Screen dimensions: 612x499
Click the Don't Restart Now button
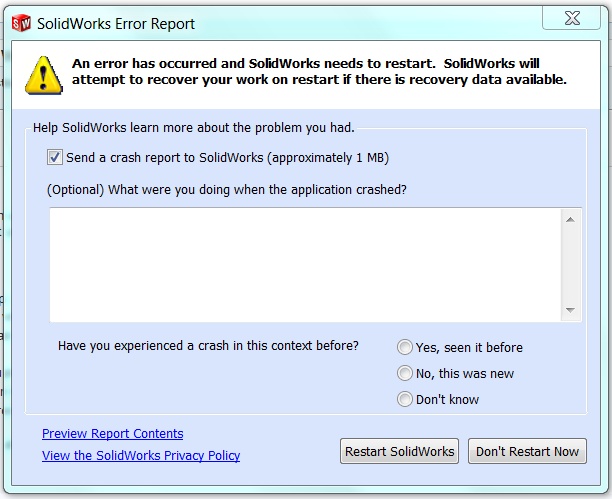tap(527, 451)
